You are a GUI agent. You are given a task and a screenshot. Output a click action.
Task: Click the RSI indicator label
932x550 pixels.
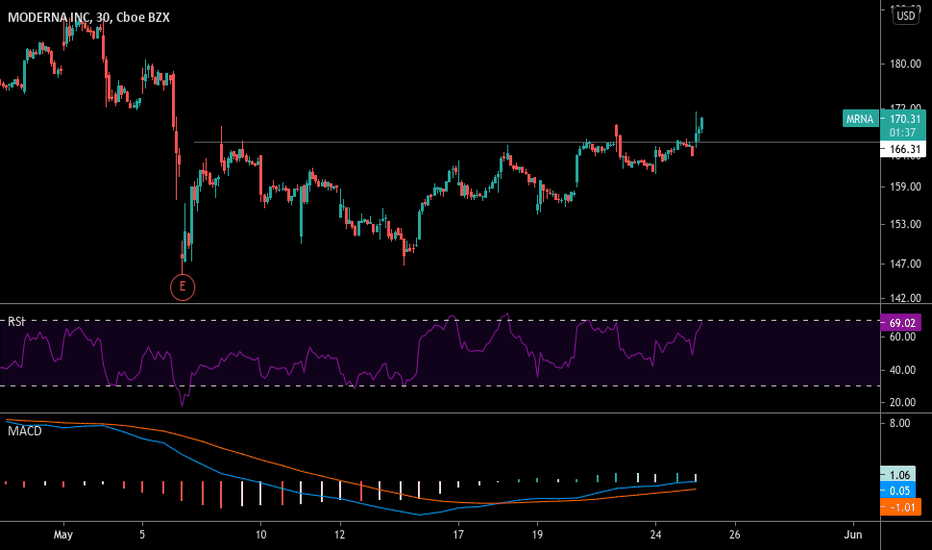pos(16,322)
